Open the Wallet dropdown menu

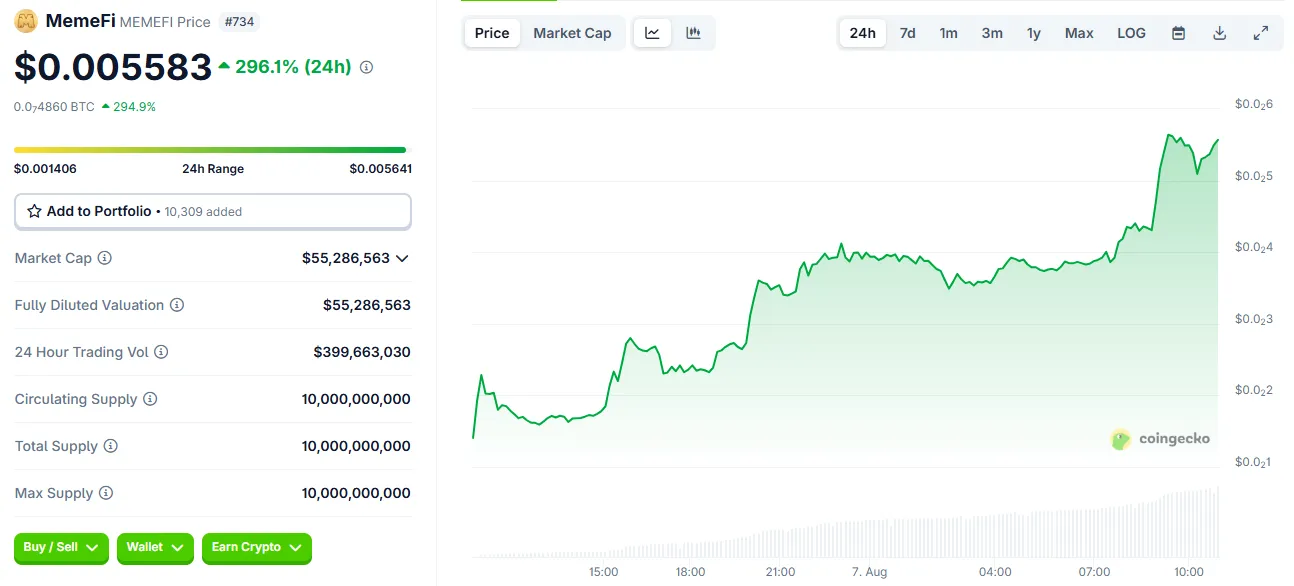point(155,548)
